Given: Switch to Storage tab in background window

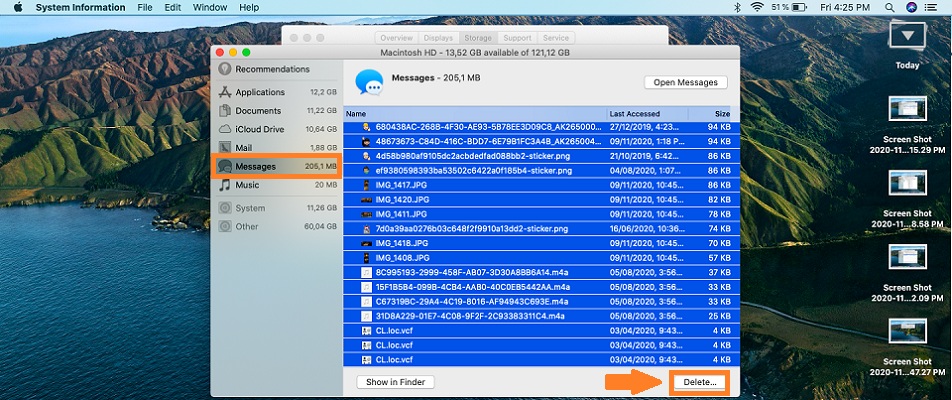Looking at the screenshot, I should 478,38.
